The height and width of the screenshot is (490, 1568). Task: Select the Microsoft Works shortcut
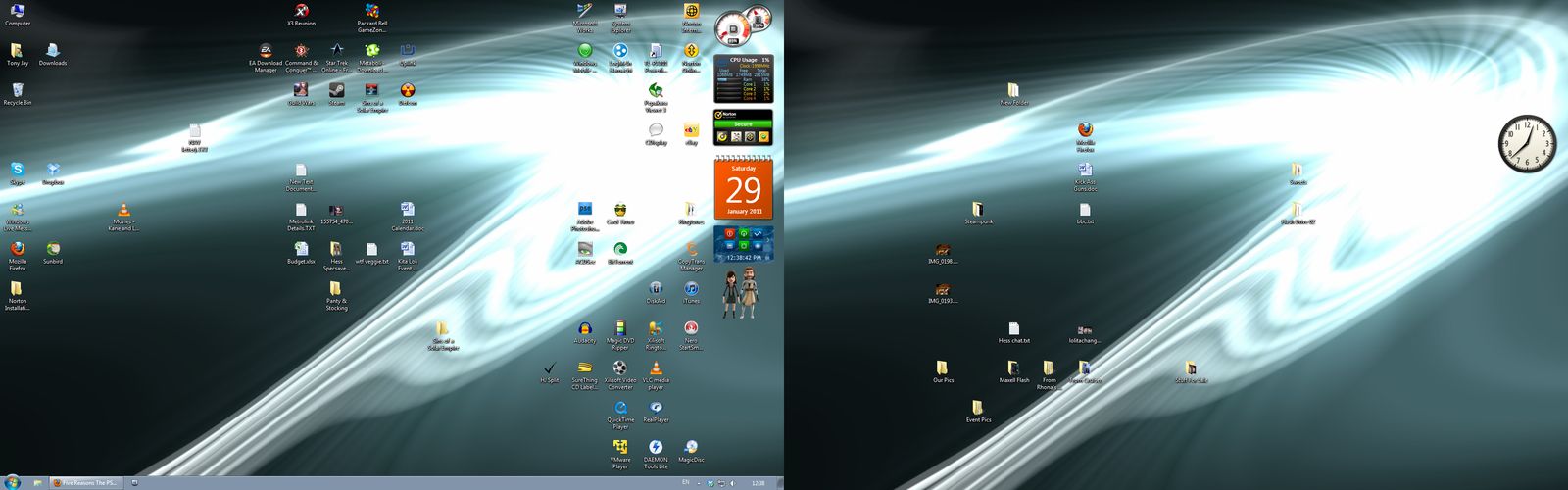[x=585, y=18]
